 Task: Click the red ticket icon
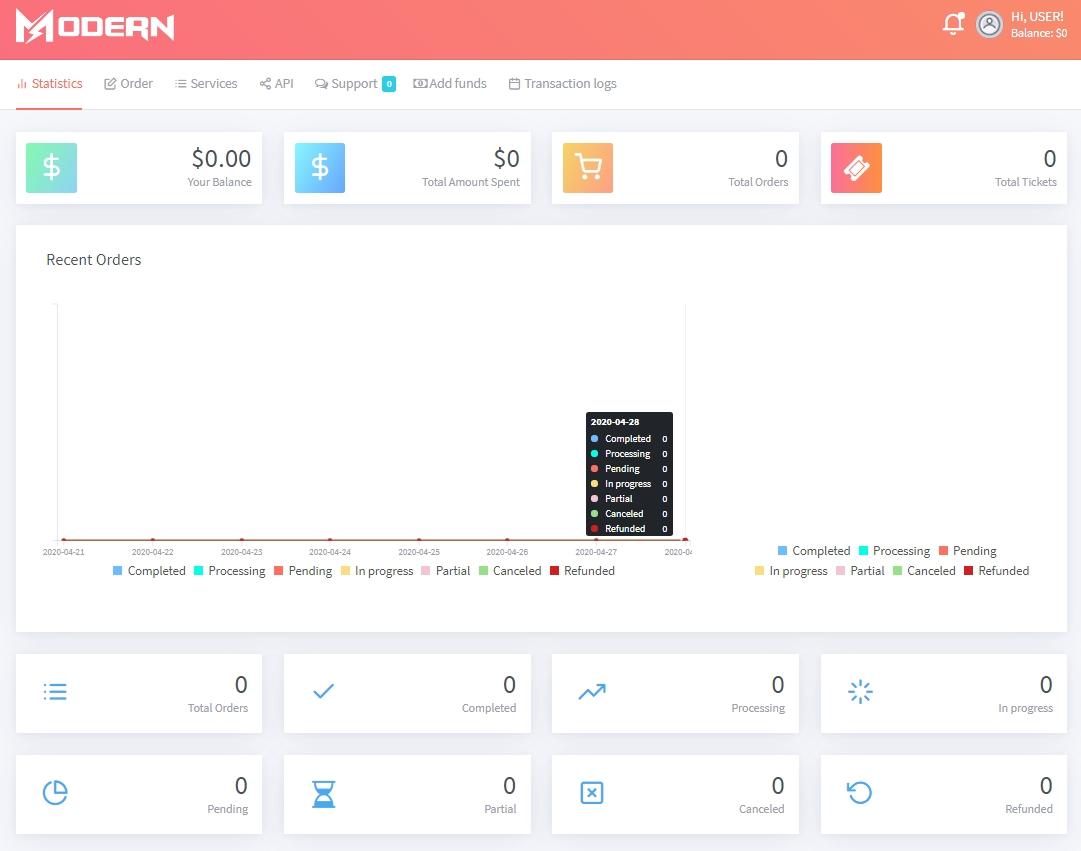point(856,168)
